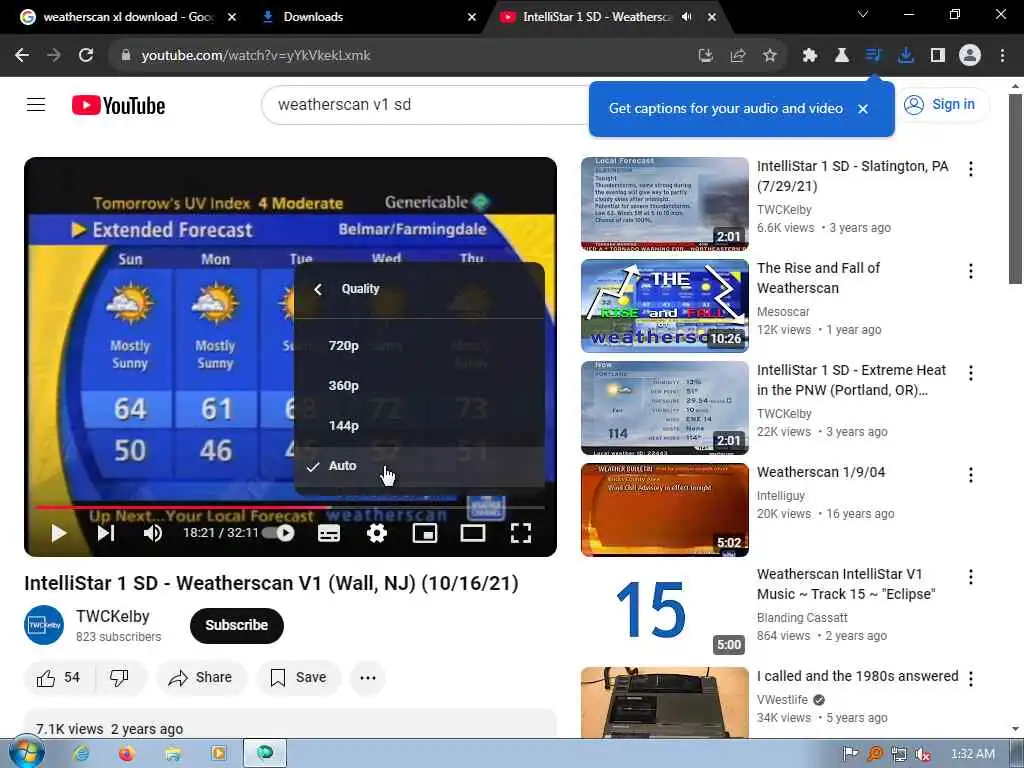Open Windows Start menu
The width and height of the screenshot is (1024, 768).
tap(26, 753)
